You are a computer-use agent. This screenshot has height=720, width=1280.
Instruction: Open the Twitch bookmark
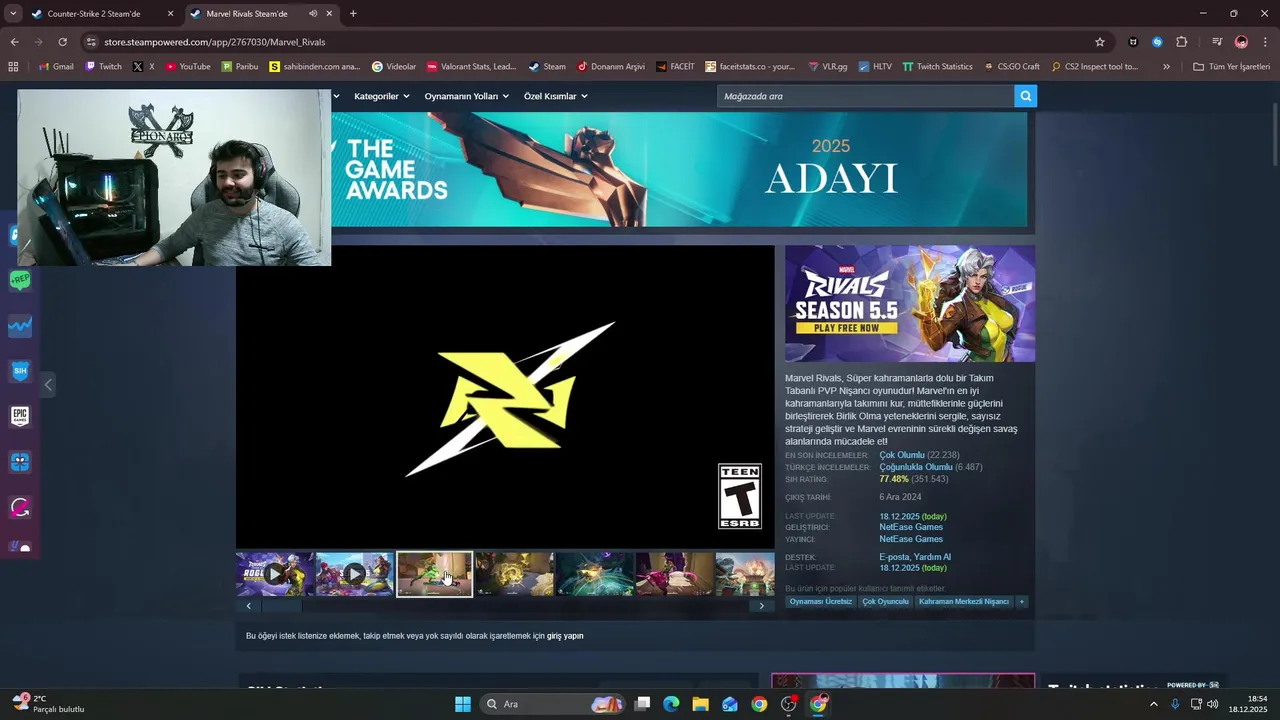[x=104, y=67]
